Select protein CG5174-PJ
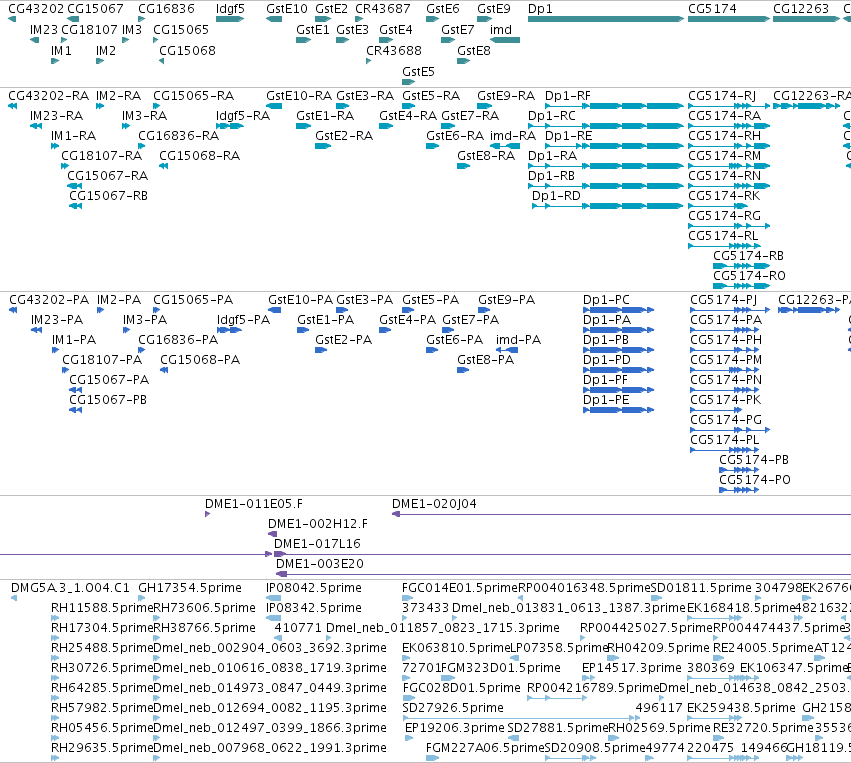851x763 pixels. 730,310
